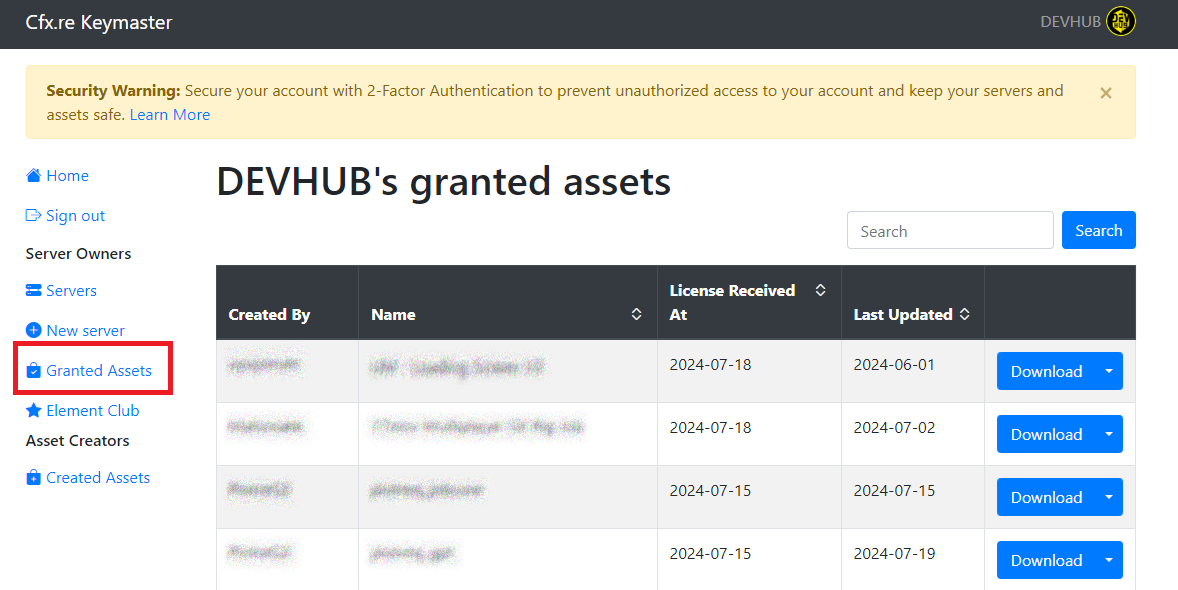Sort table by Name column

pyautogui.click(x=636, y=314)
